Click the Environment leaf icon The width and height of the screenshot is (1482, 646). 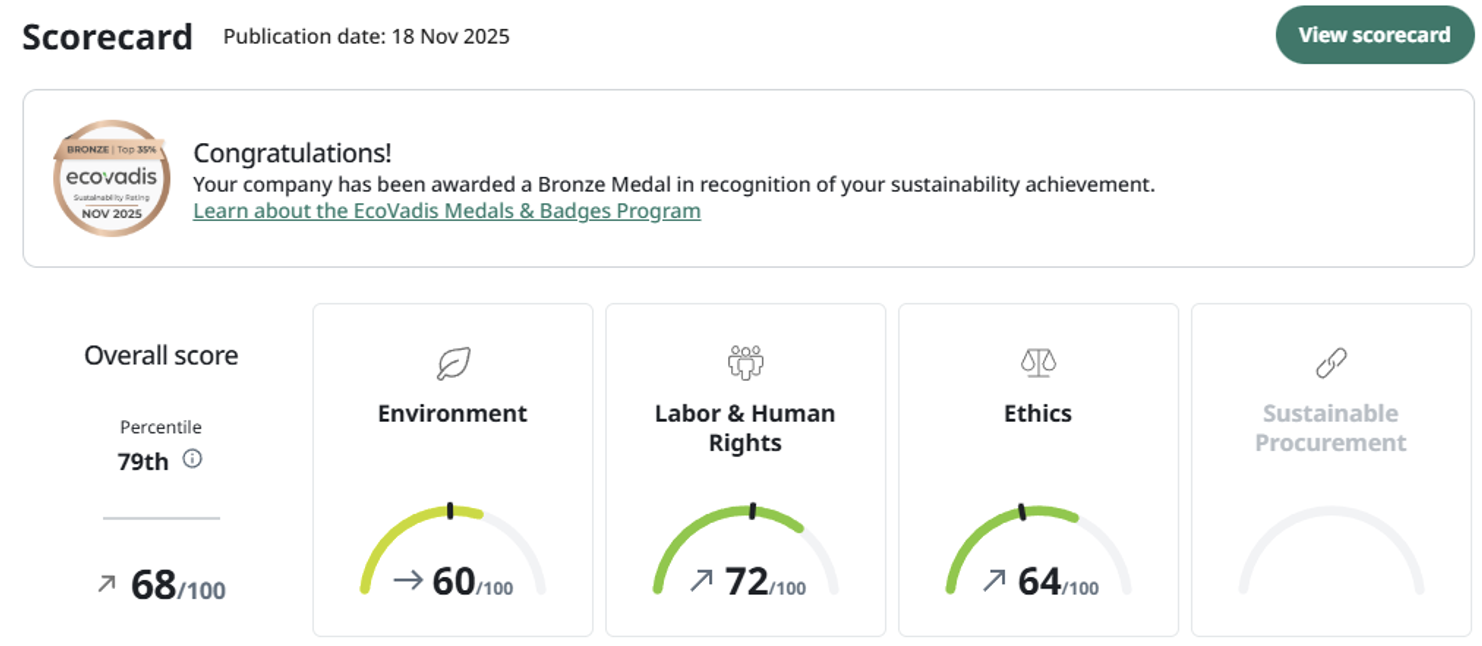point(453,363)
